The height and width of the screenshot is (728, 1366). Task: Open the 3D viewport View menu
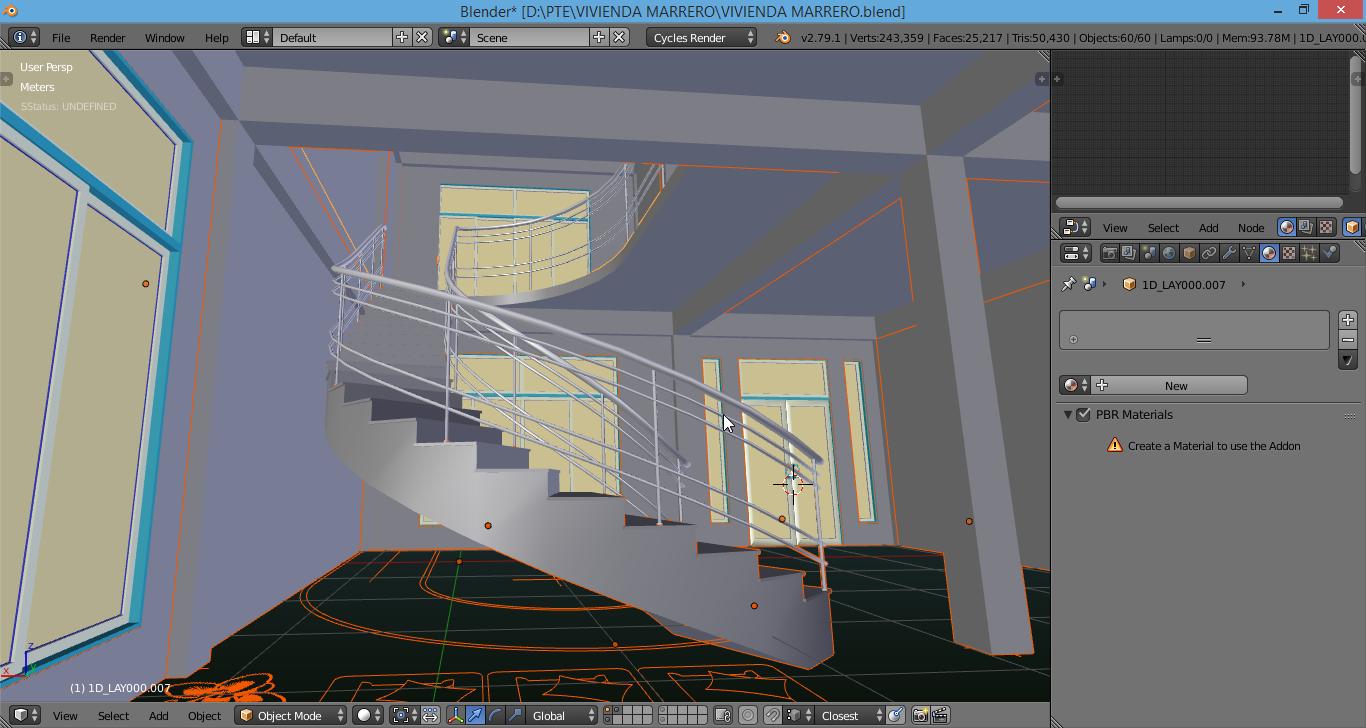[x=65, y=715]
